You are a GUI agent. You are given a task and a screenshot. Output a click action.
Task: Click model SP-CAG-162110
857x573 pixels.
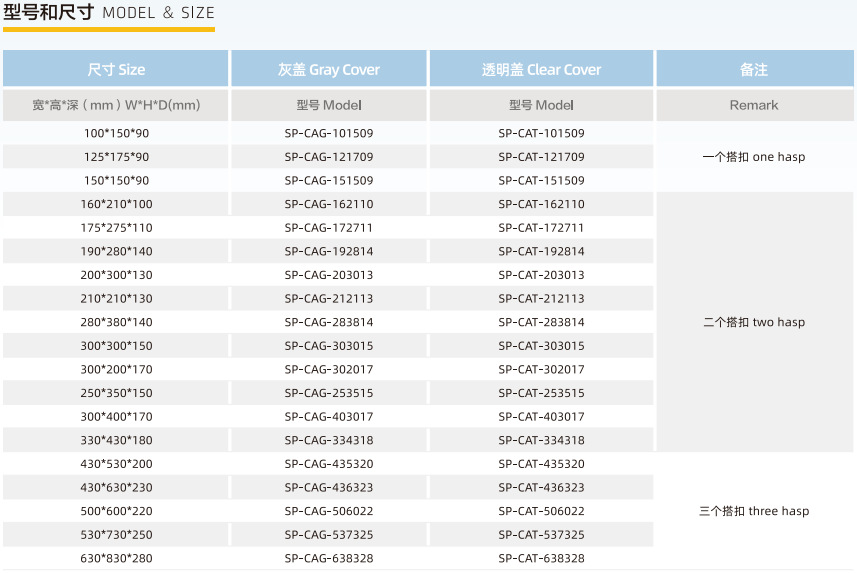click(328, 204)
